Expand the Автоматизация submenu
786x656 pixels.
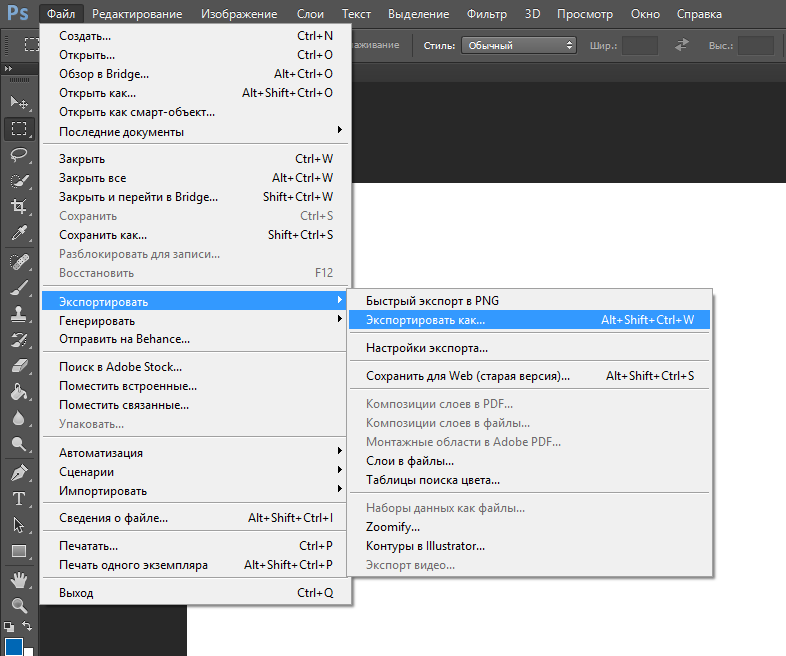pyautogui.click(x=193, y=453)
